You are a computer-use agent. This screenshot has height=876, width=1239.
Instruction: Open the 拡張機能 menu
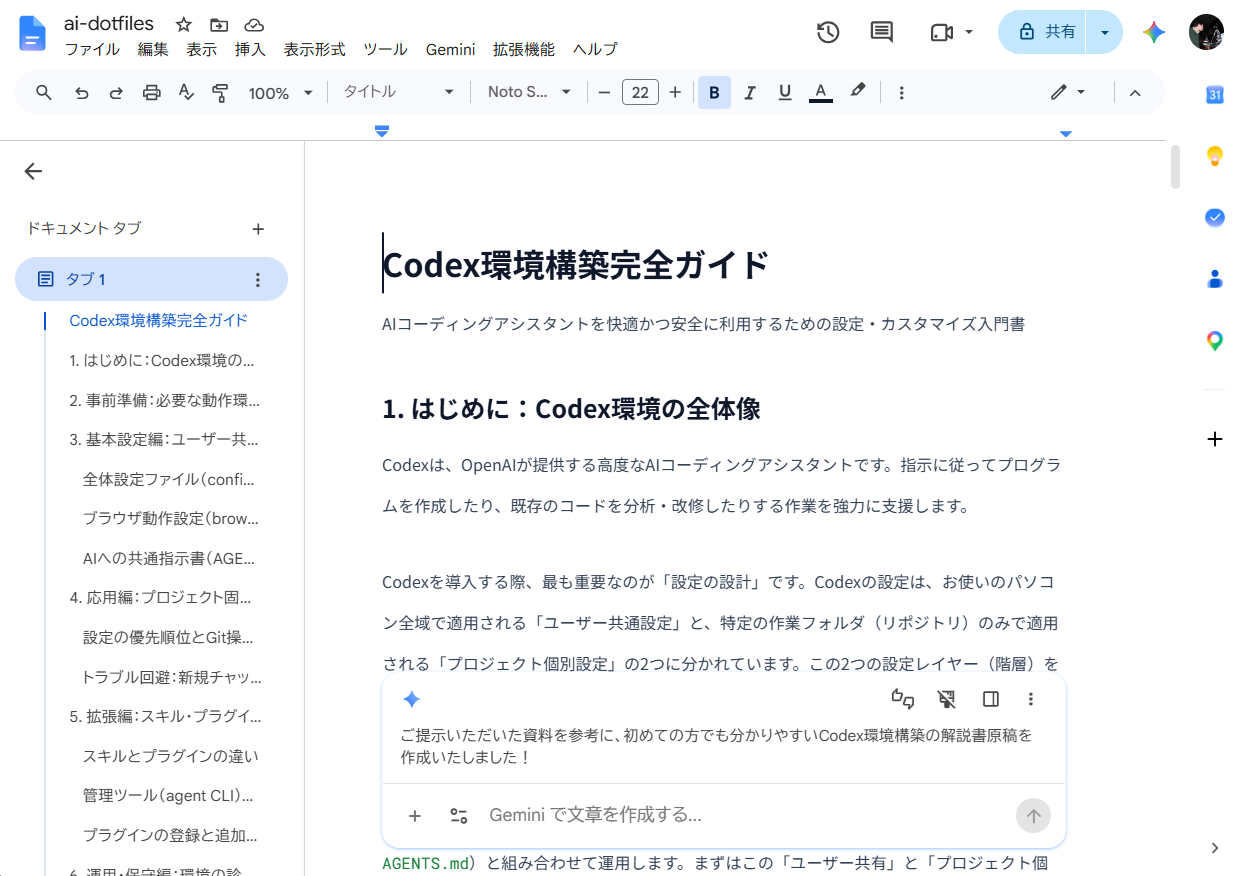tap(523, 49)
